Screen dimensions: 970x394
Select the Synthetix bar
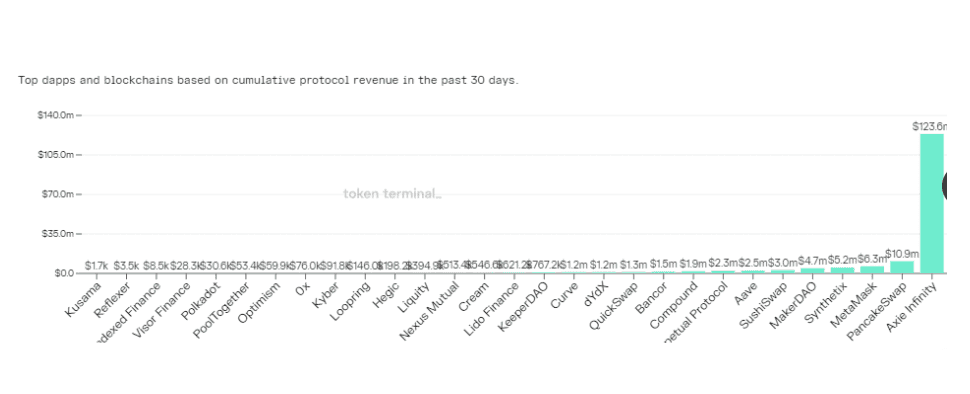842,270
